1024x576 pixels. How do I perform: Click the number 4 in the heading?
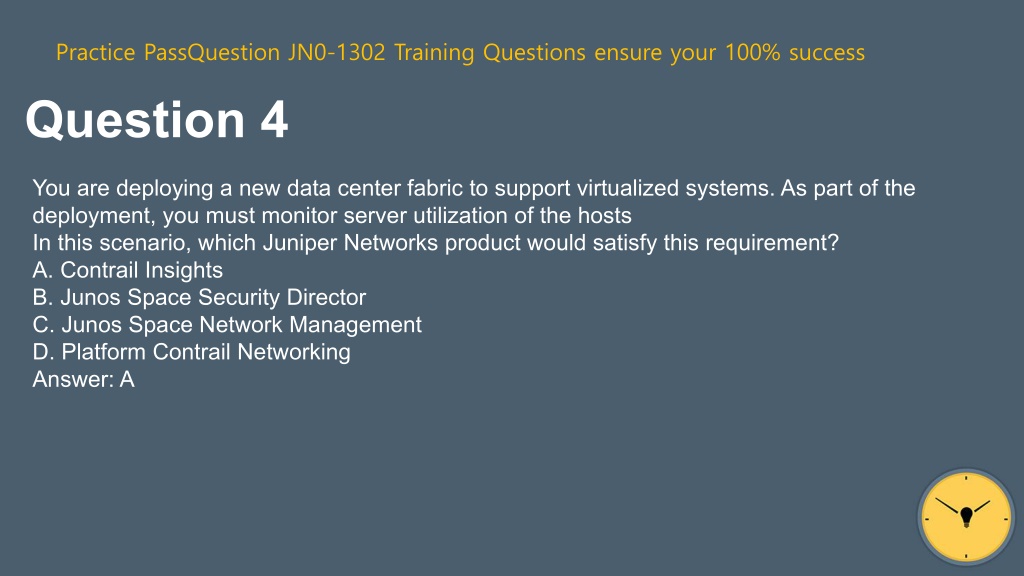coord(274,120)
